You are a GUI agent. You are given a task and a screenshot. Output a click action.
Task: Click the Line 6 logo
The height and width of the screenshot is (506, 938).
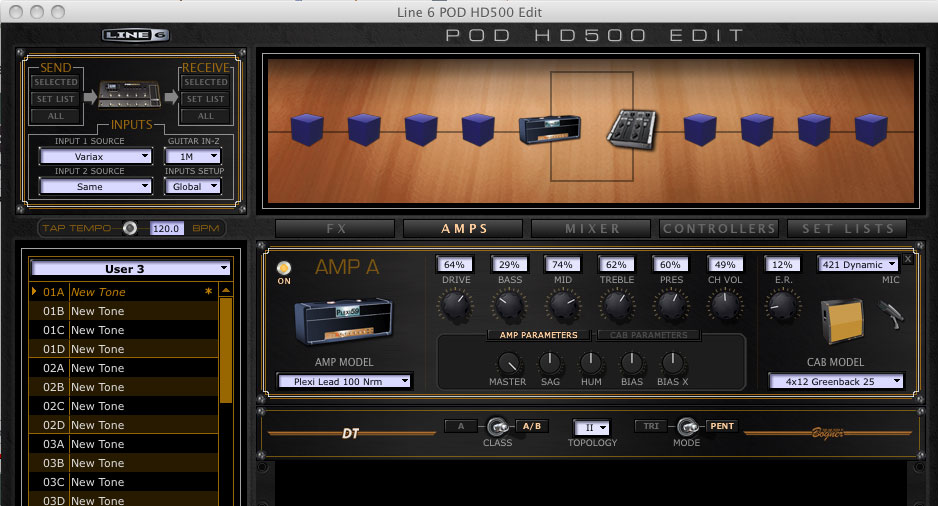136,35
